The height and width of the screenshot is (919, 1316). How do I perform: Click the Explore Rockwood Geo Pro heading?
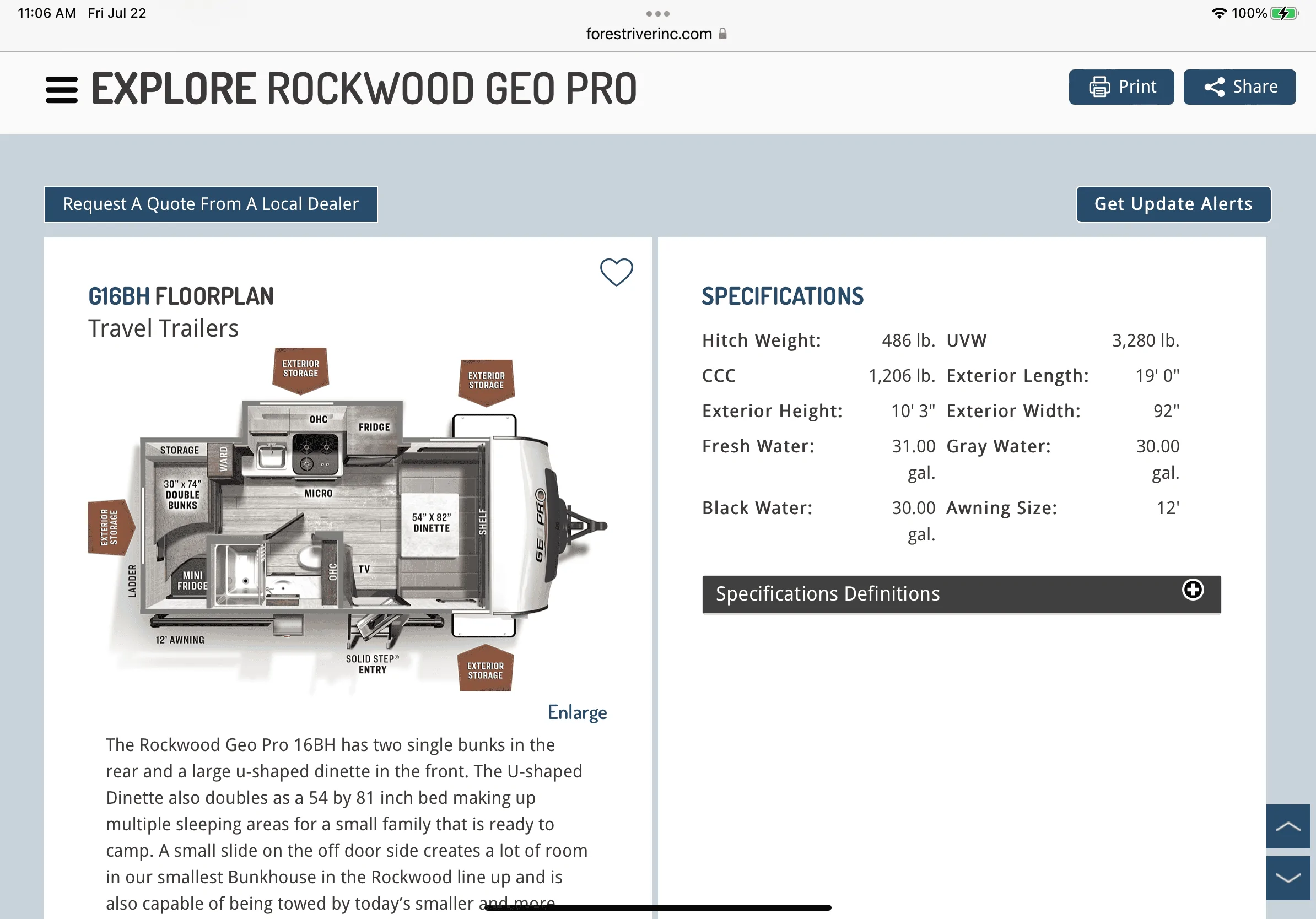(364, 89)
